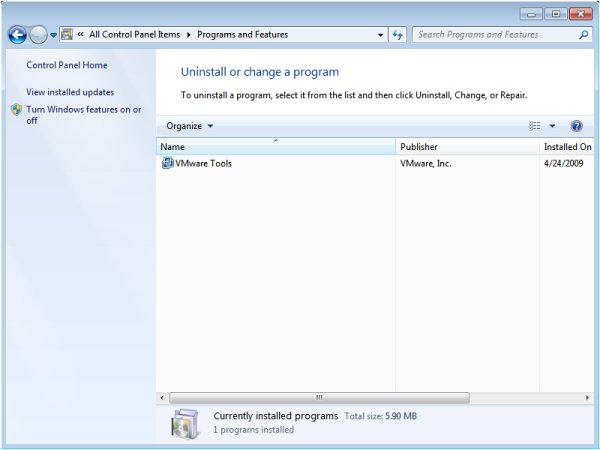The image size is (600, 450).
Task: Open the Organize menu
Action: pyautogui.click(x=190, y=126)
